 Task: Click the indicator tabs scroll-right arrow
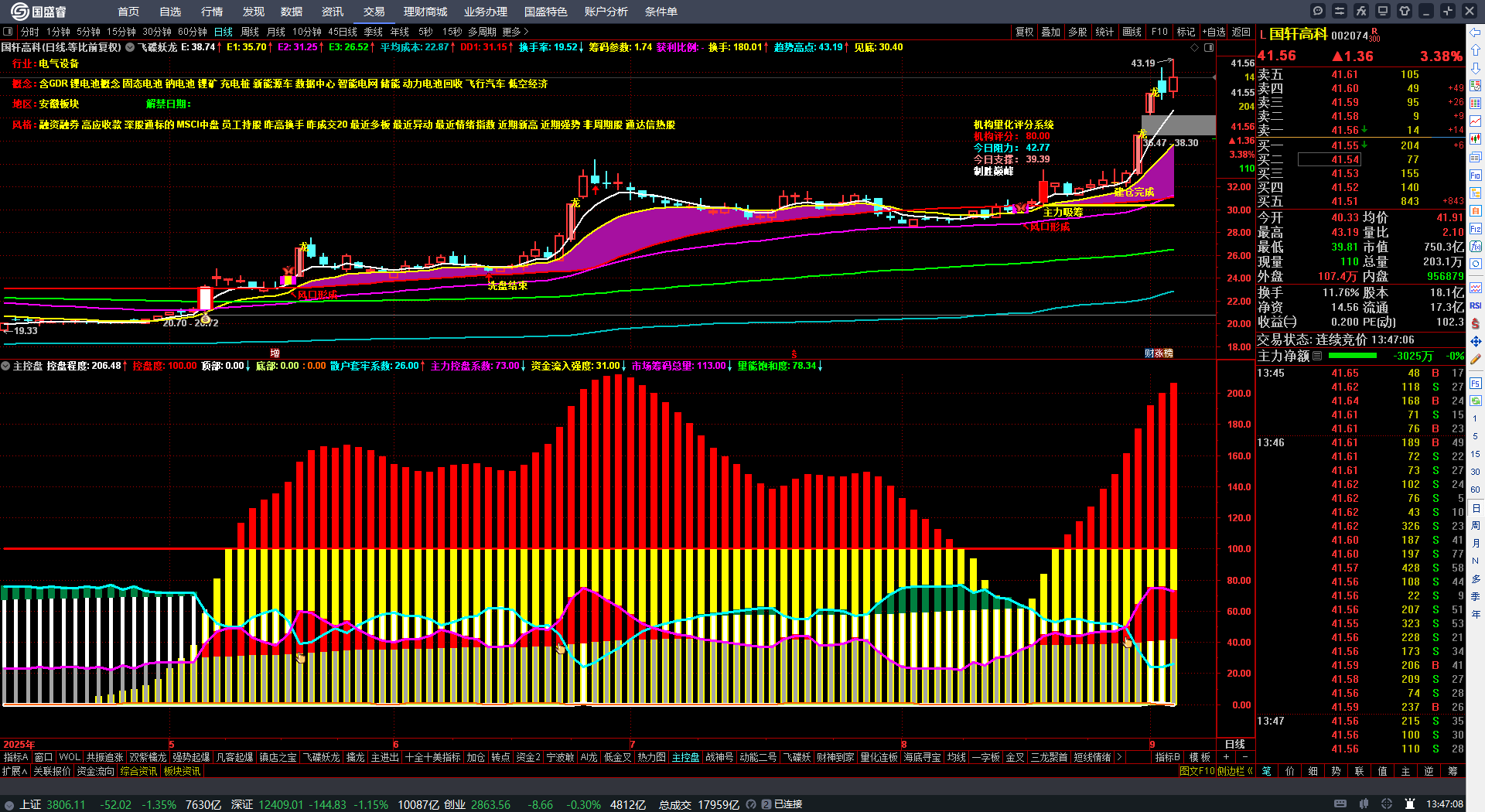(x=1118, y=757)
